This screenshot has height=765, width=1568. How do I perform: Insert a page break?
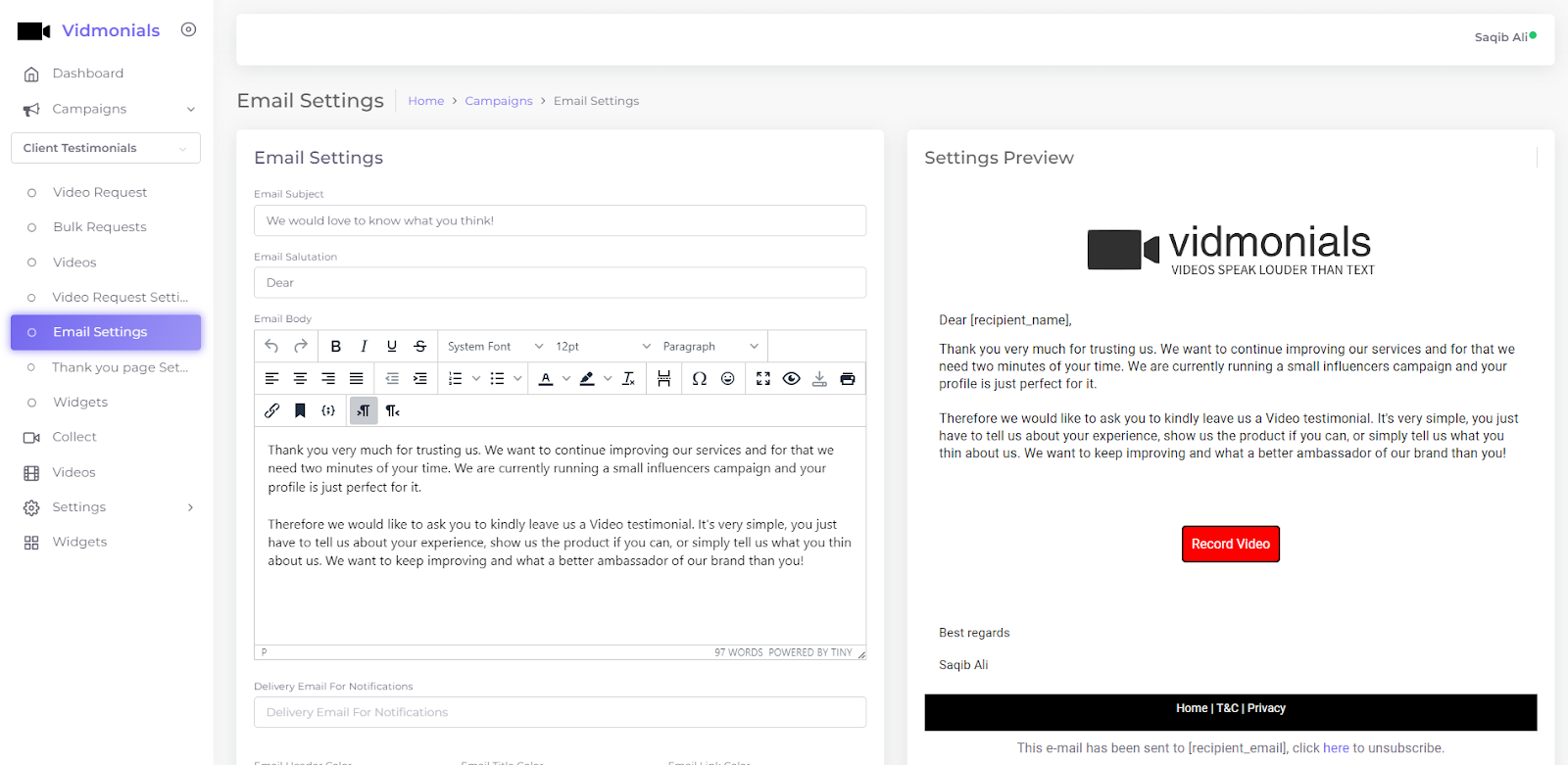(663, 379)
